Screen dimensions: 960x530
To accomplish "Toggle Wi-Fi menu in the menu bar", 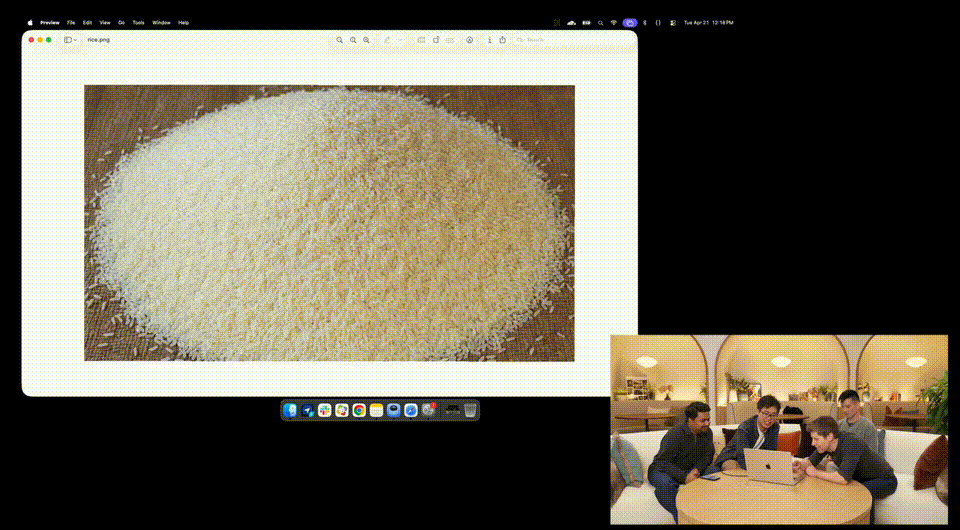I will (x=613, y=22).
